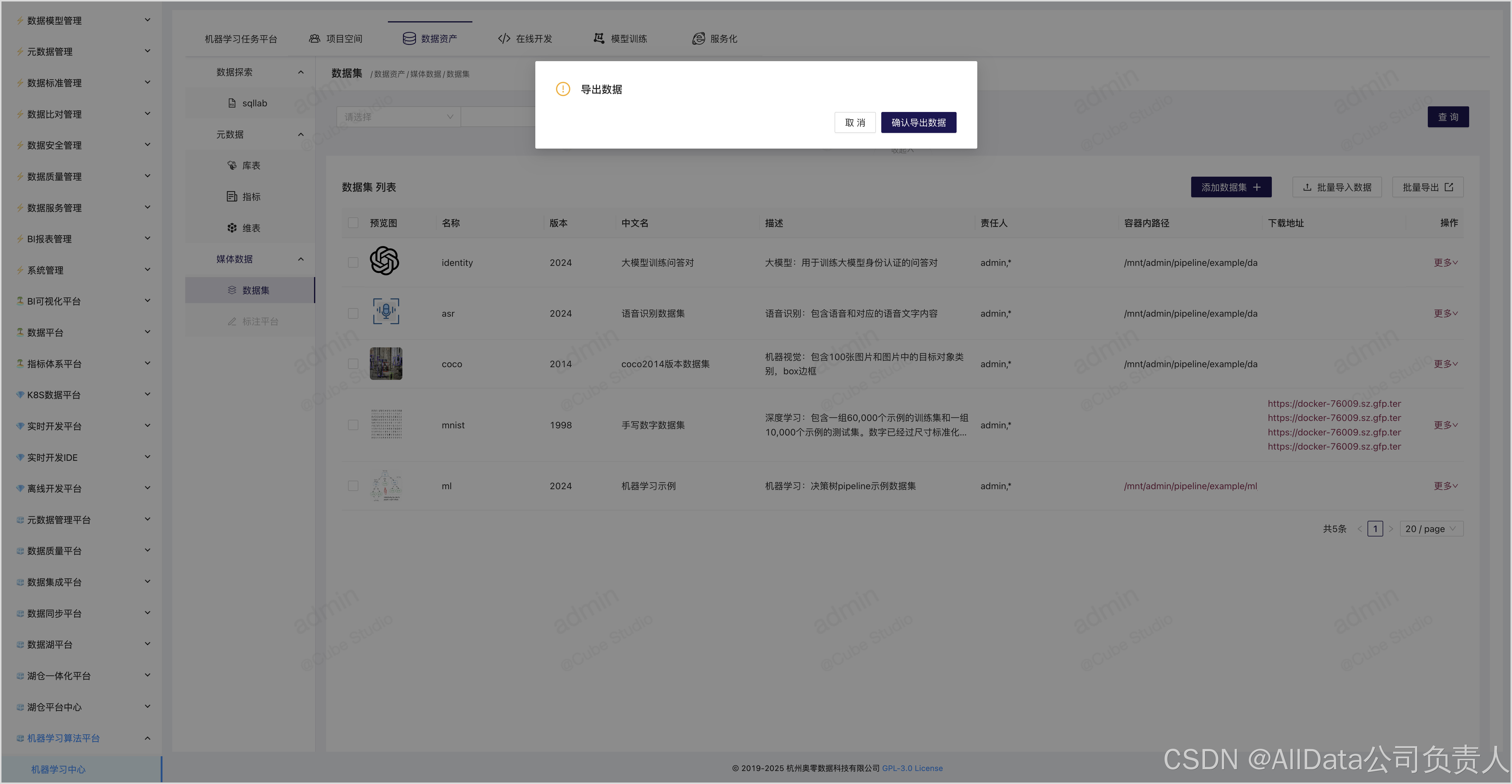Check the coco dataset row checkbox
This screenshot has height=784, width=1512.
(x=353, y=364)
